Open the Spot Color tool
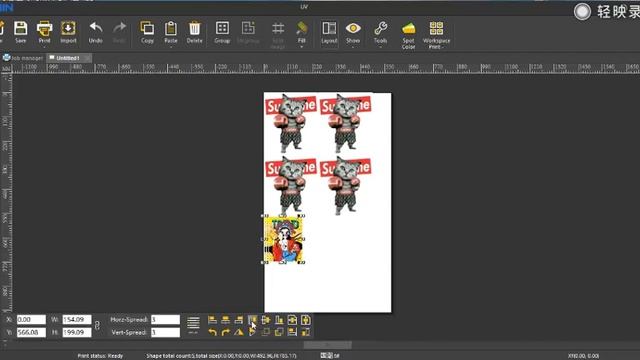 click(x=408, y=35)
